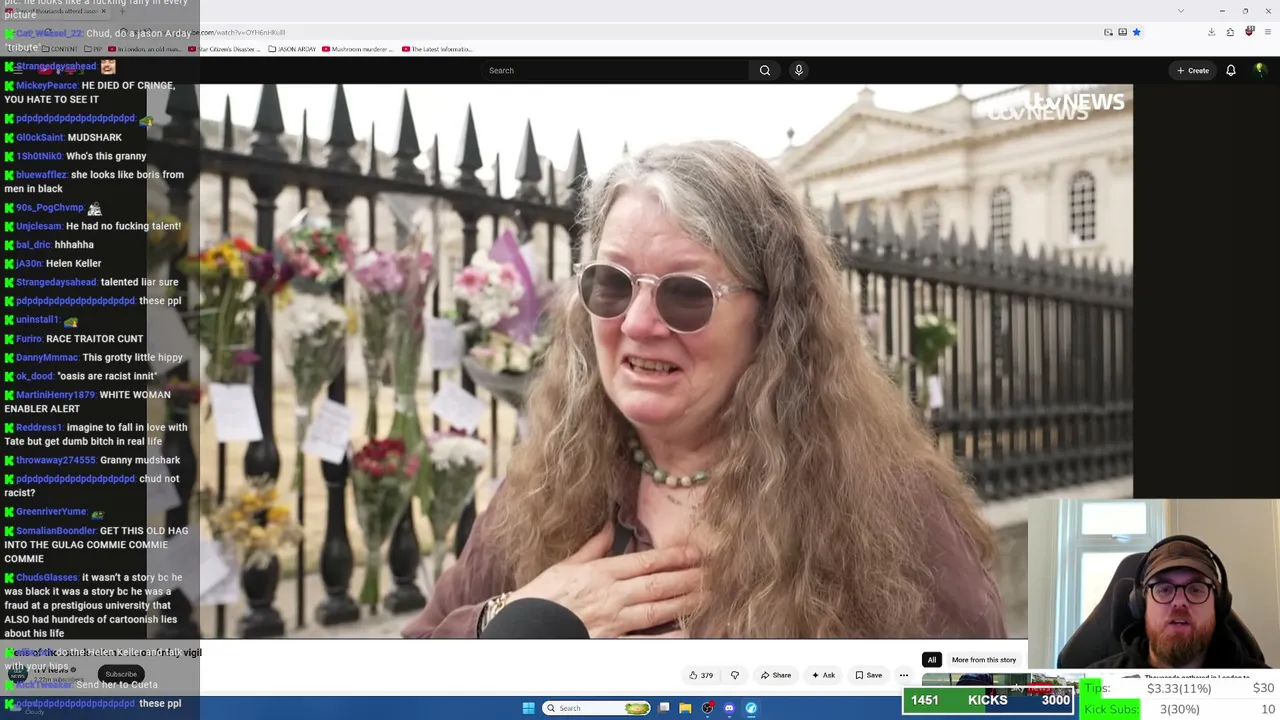Click the red shield extension icon
This screenshot has width=1280, height=720.
coord(1249,32)
